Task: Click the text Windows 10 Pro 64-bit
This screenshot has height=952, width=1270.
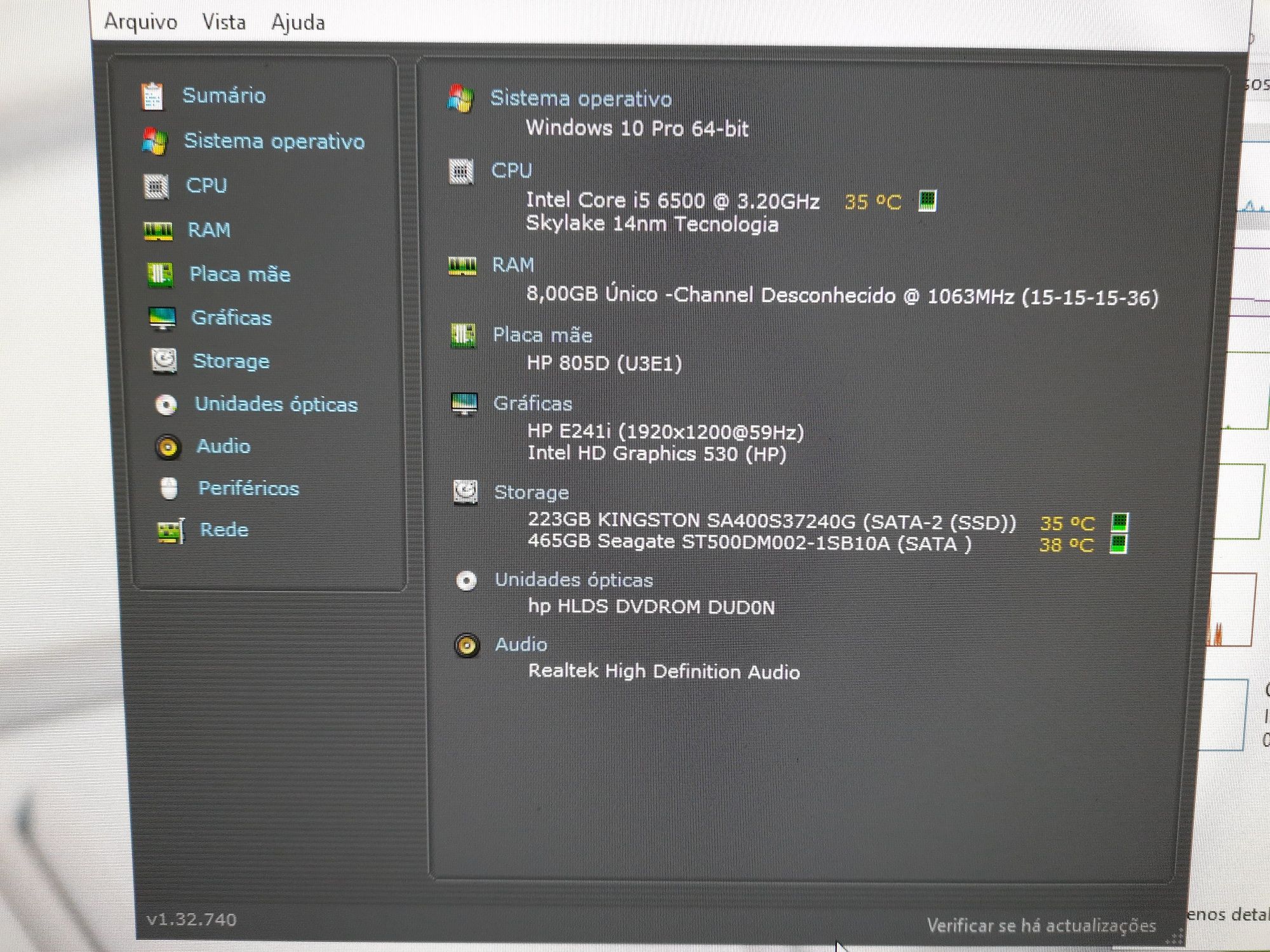Action: coord(638,128)
